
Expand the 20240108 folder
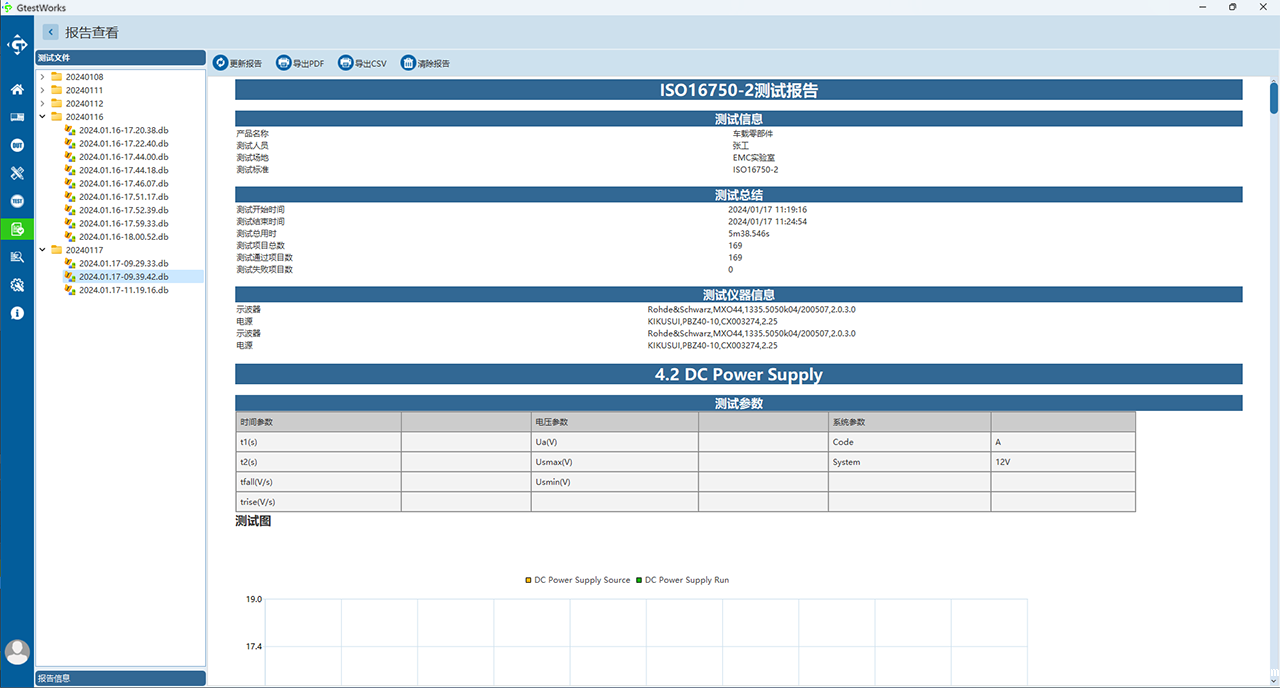click(42, 77)
